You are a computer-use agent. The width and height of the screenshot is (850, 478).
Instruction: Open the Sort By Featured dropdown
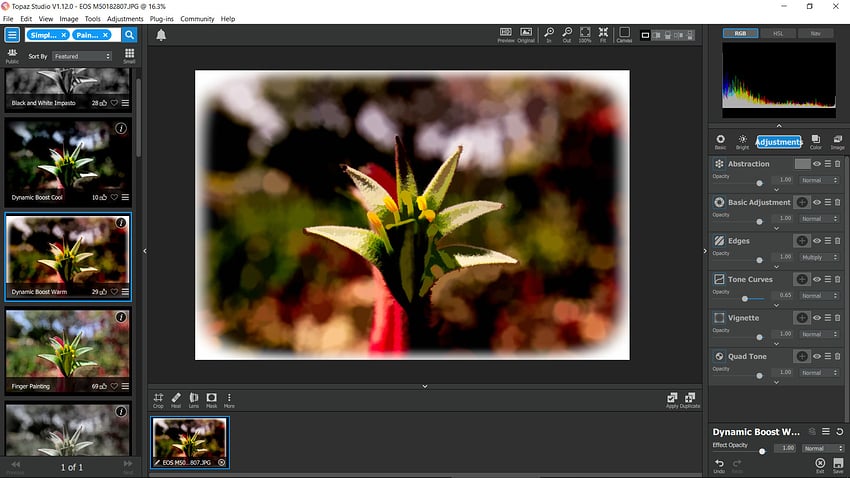click(82, 56)
